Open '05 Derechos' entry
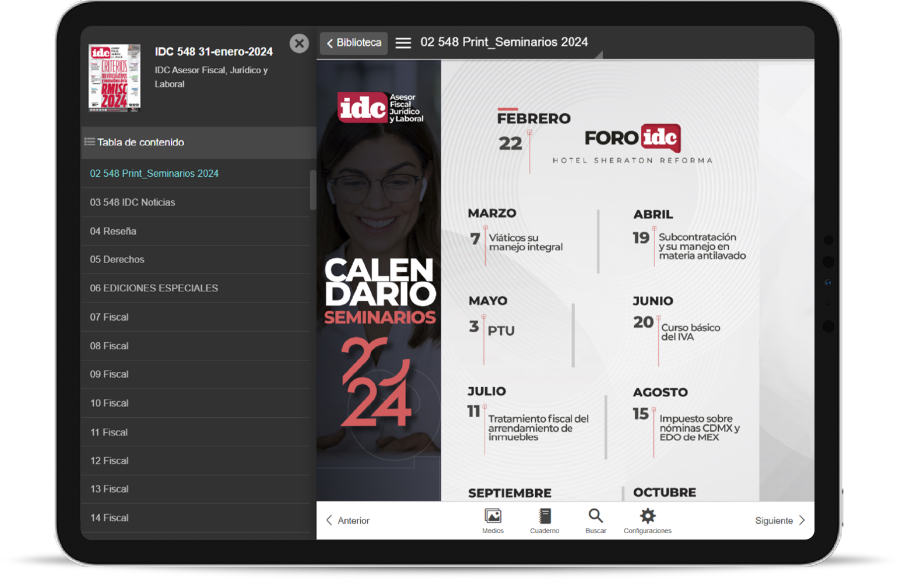Screen dimensions: 902x581 pyautogui.click(x=196, y=259)
